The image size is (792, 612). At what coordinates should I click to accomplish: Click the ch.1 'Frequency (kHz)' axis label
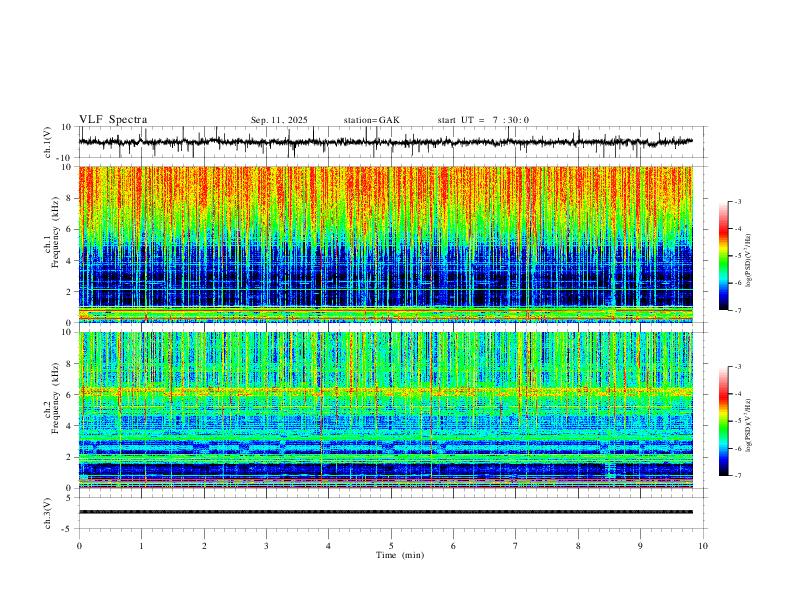pyautogui.click(x=56, y=232)
